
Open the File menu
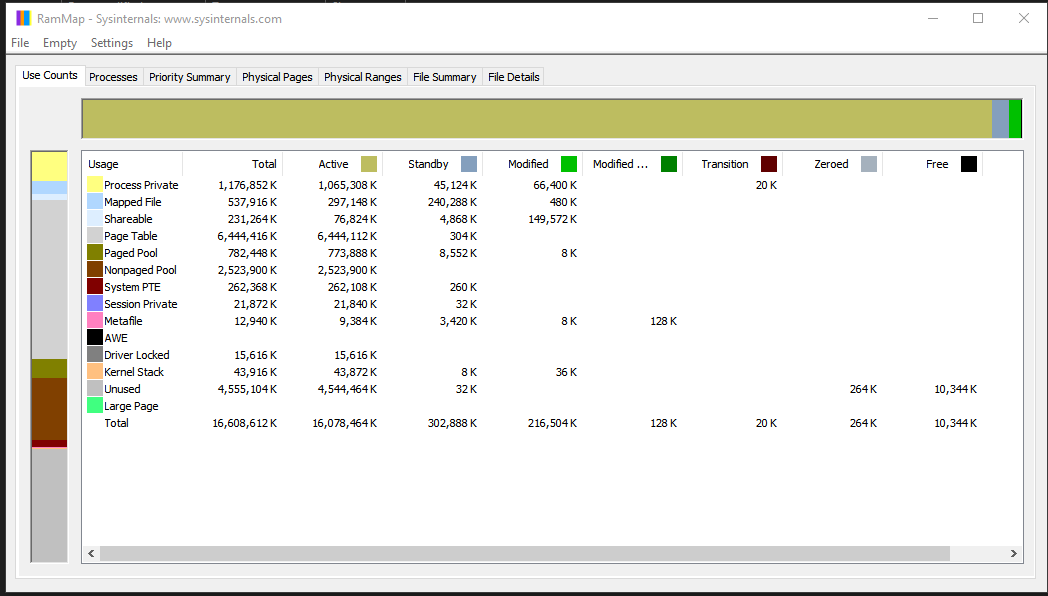pos(20,43)
